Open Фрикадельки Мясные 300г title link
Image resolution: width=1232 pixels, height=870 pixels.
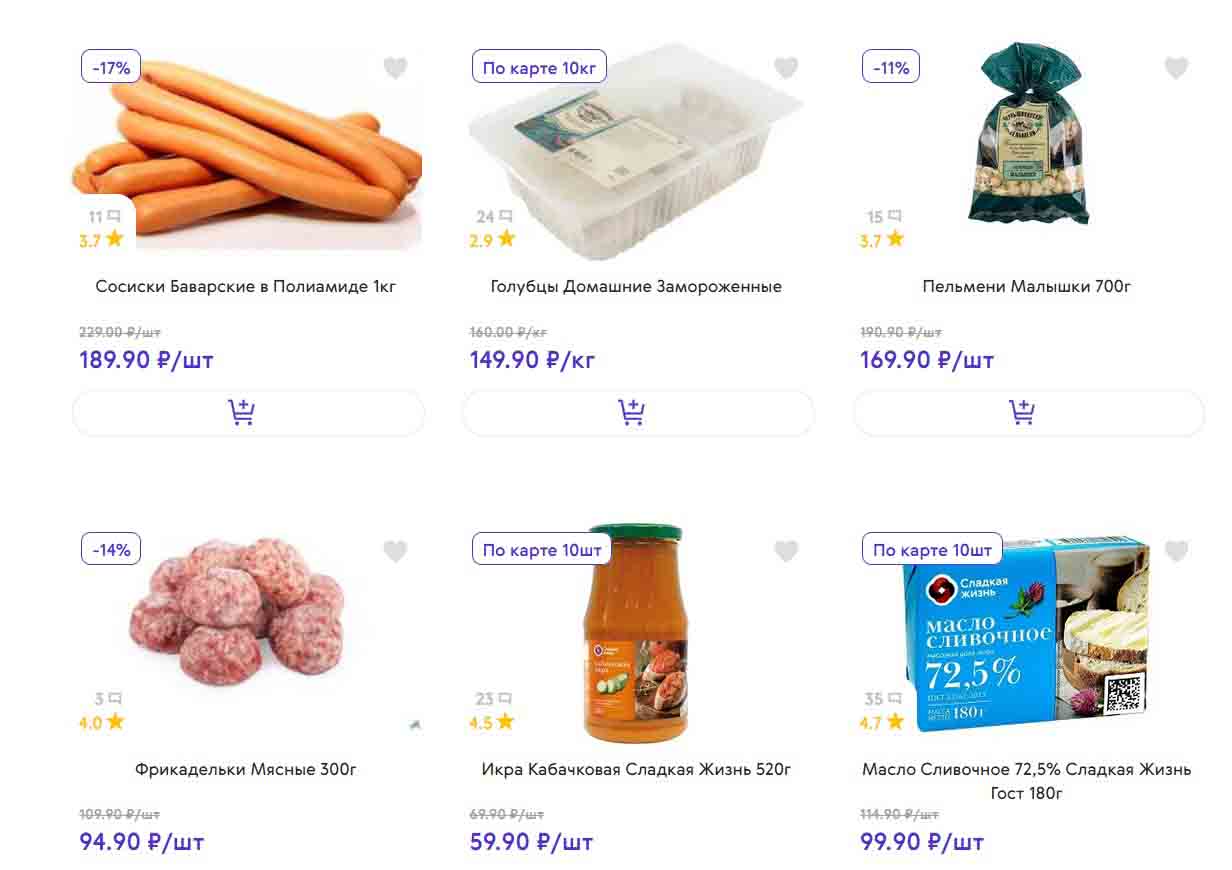coord(246,770)
